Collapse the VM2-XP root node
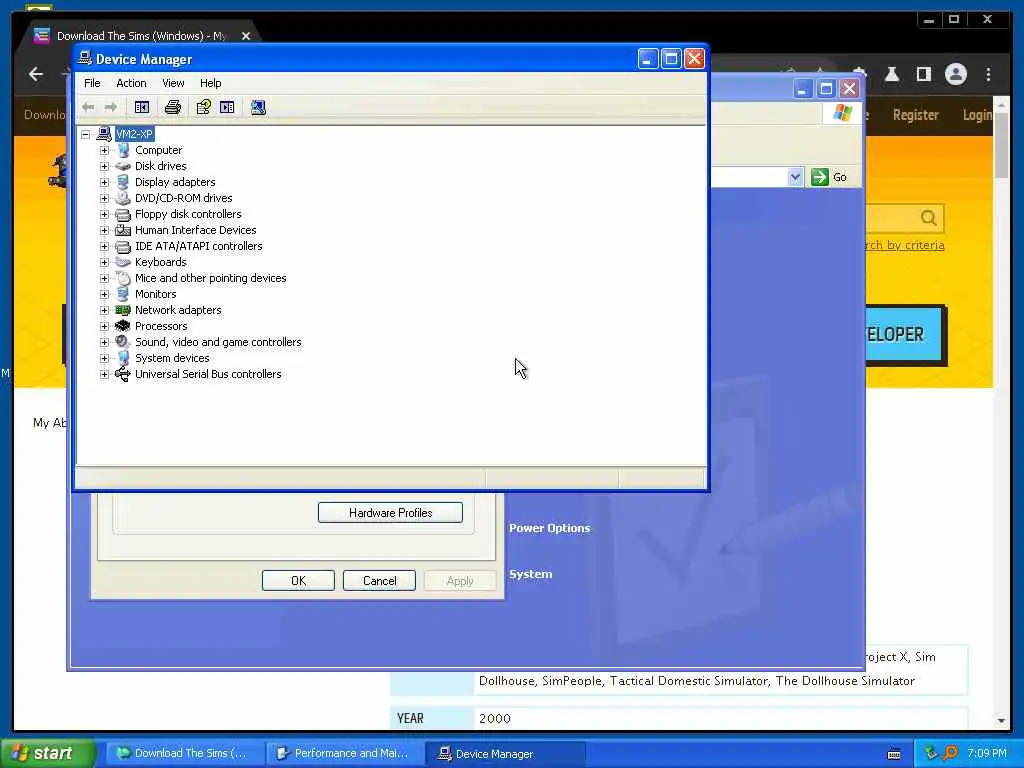The width and height of the screenshot is (1024, 768). [86, 135]
